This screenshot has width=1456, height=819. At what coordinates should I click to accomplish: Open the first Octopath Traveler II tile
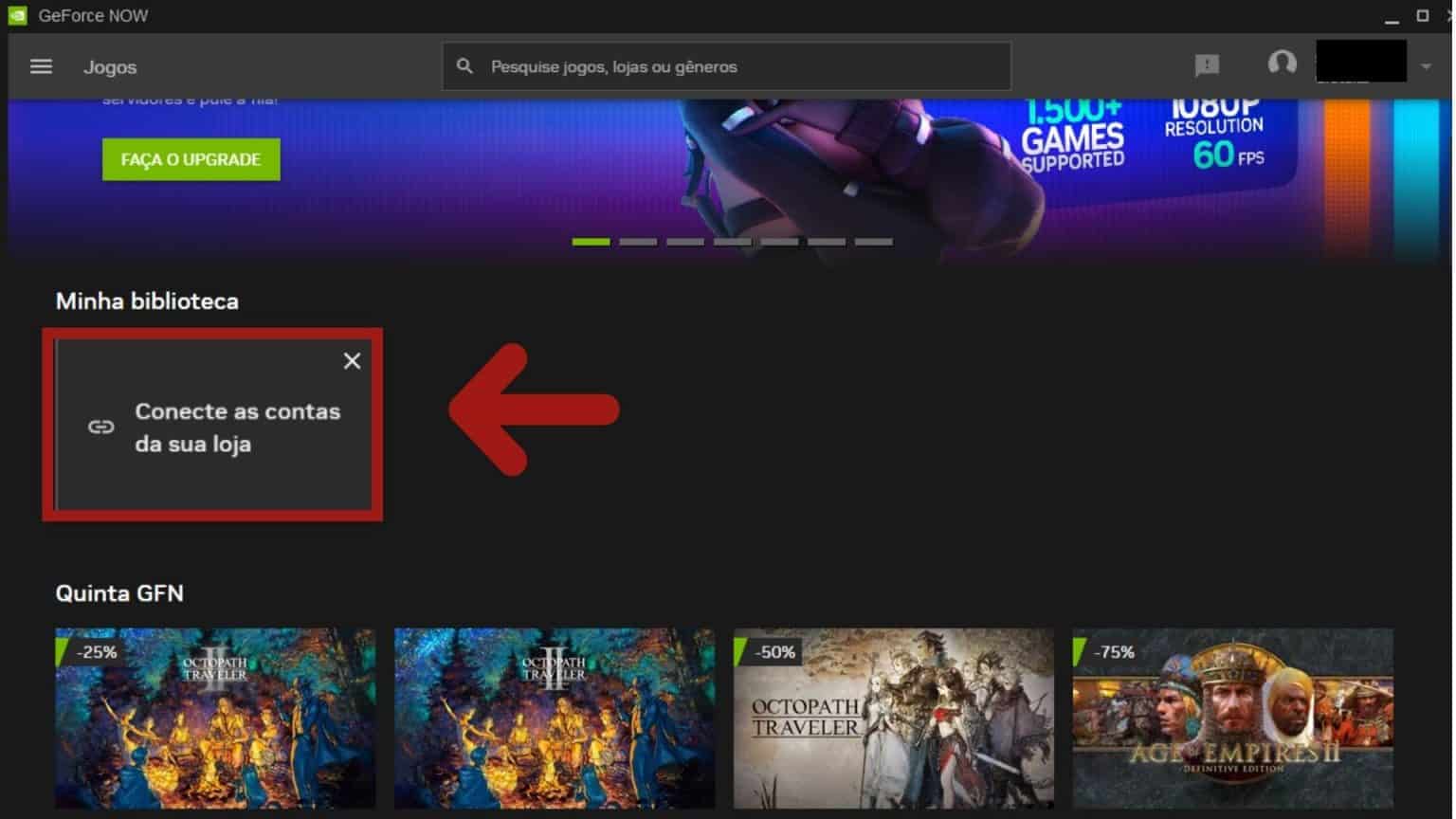[x=215, y=718]
